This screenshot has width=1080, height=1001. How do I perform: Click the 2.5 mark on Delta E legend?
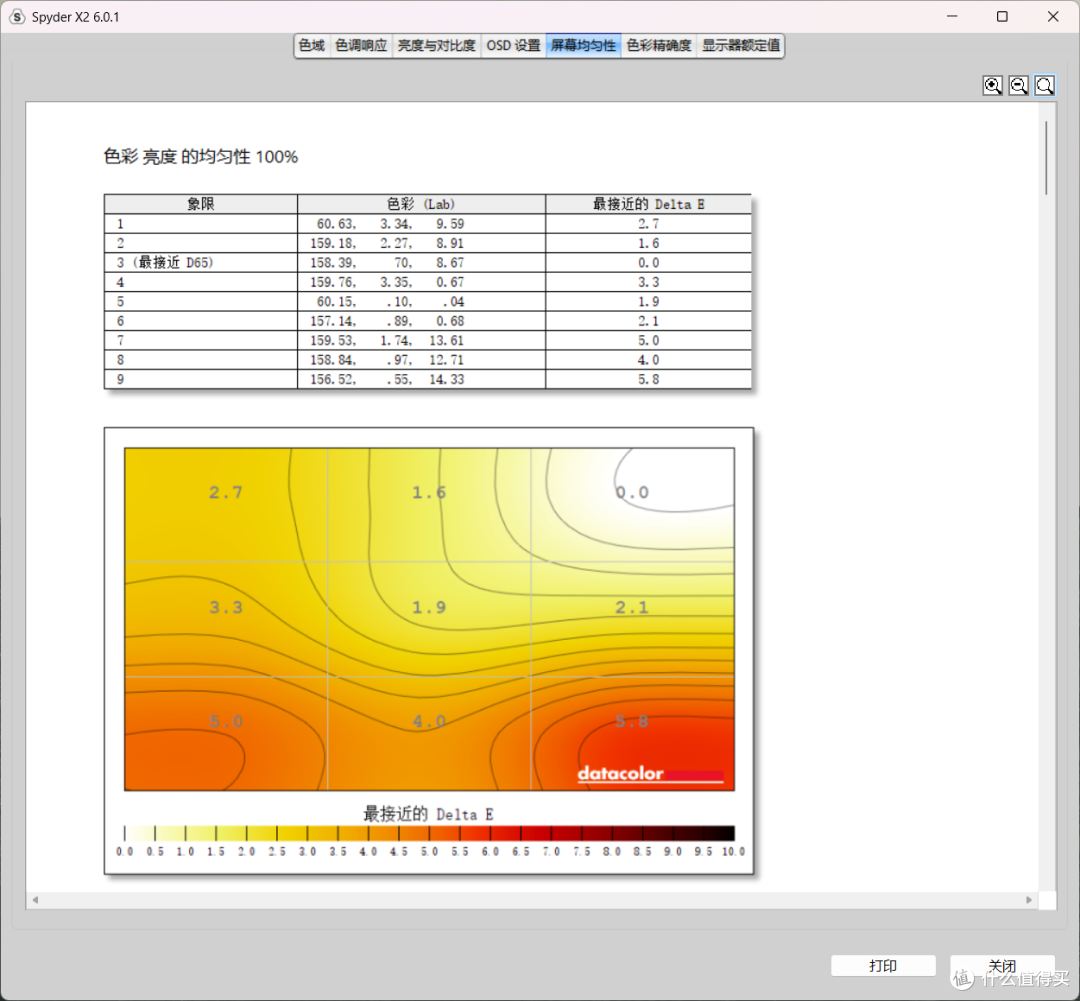click(x=277, y=852)
